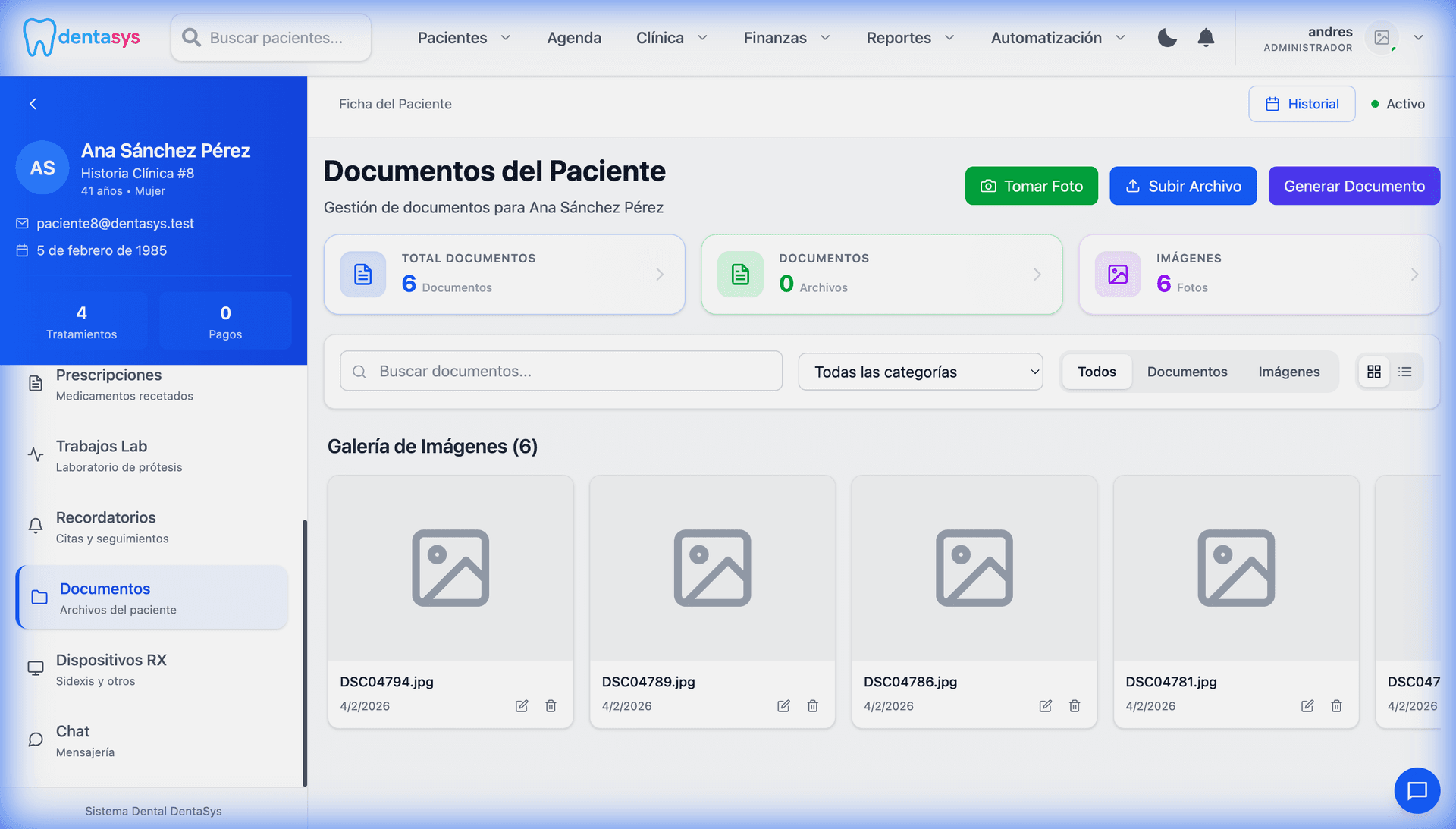Open the account chevron beside andres
The image size is (1456, 829).
(x=1419, y=37)
